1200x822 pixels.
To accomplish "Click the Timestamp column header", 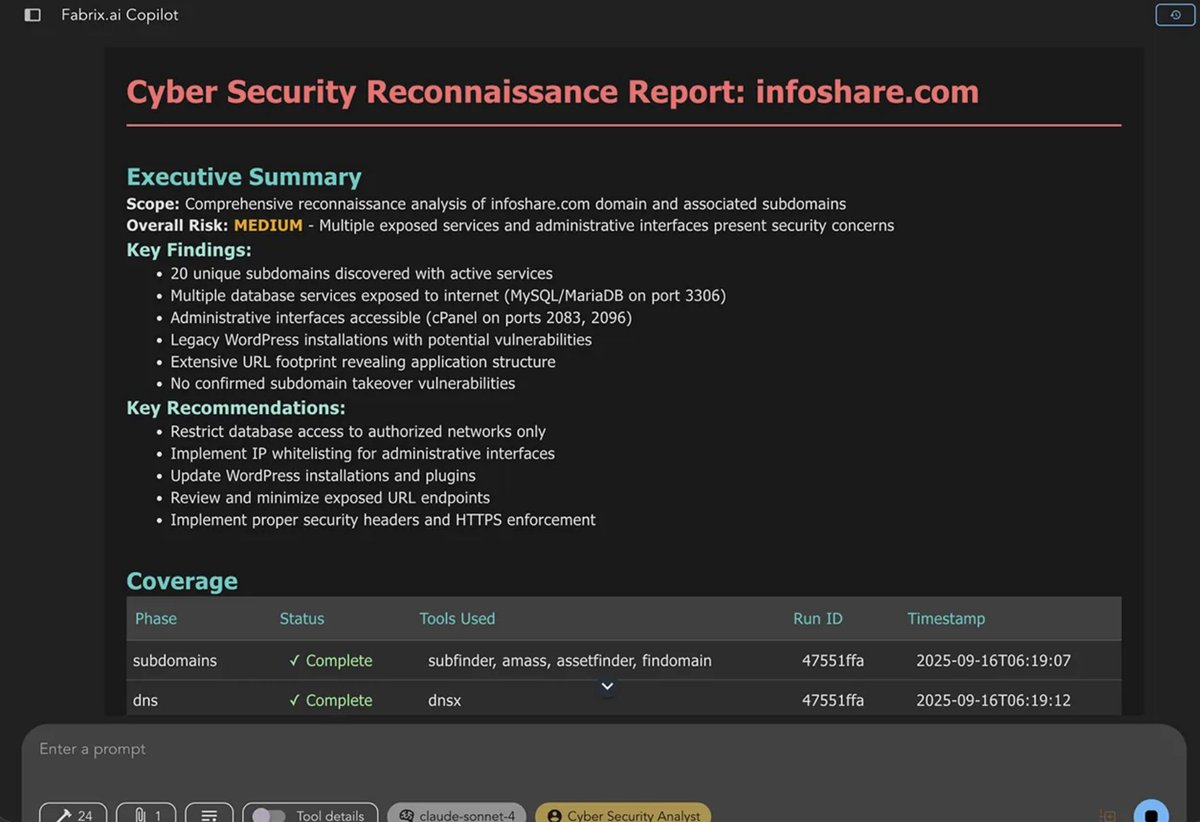I will 946,619.
